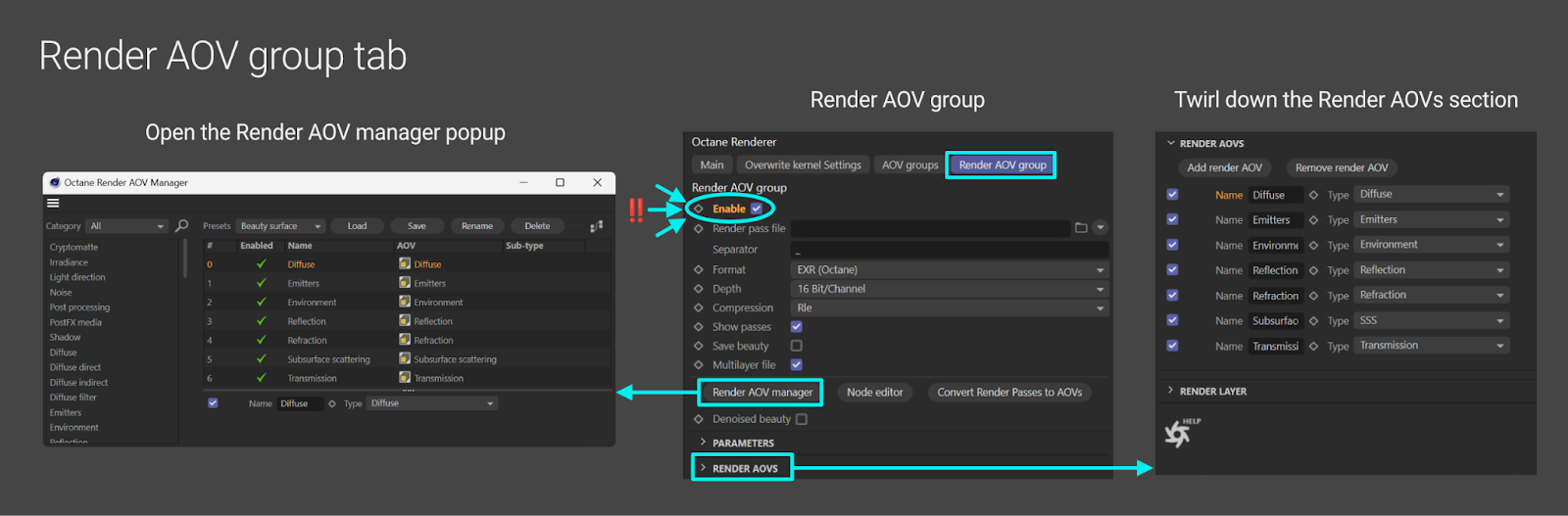The height and width of the screenshot is (516, 1568).
Task: Click the keyframe diamond next to Format
Action: (x=699, y=269)
